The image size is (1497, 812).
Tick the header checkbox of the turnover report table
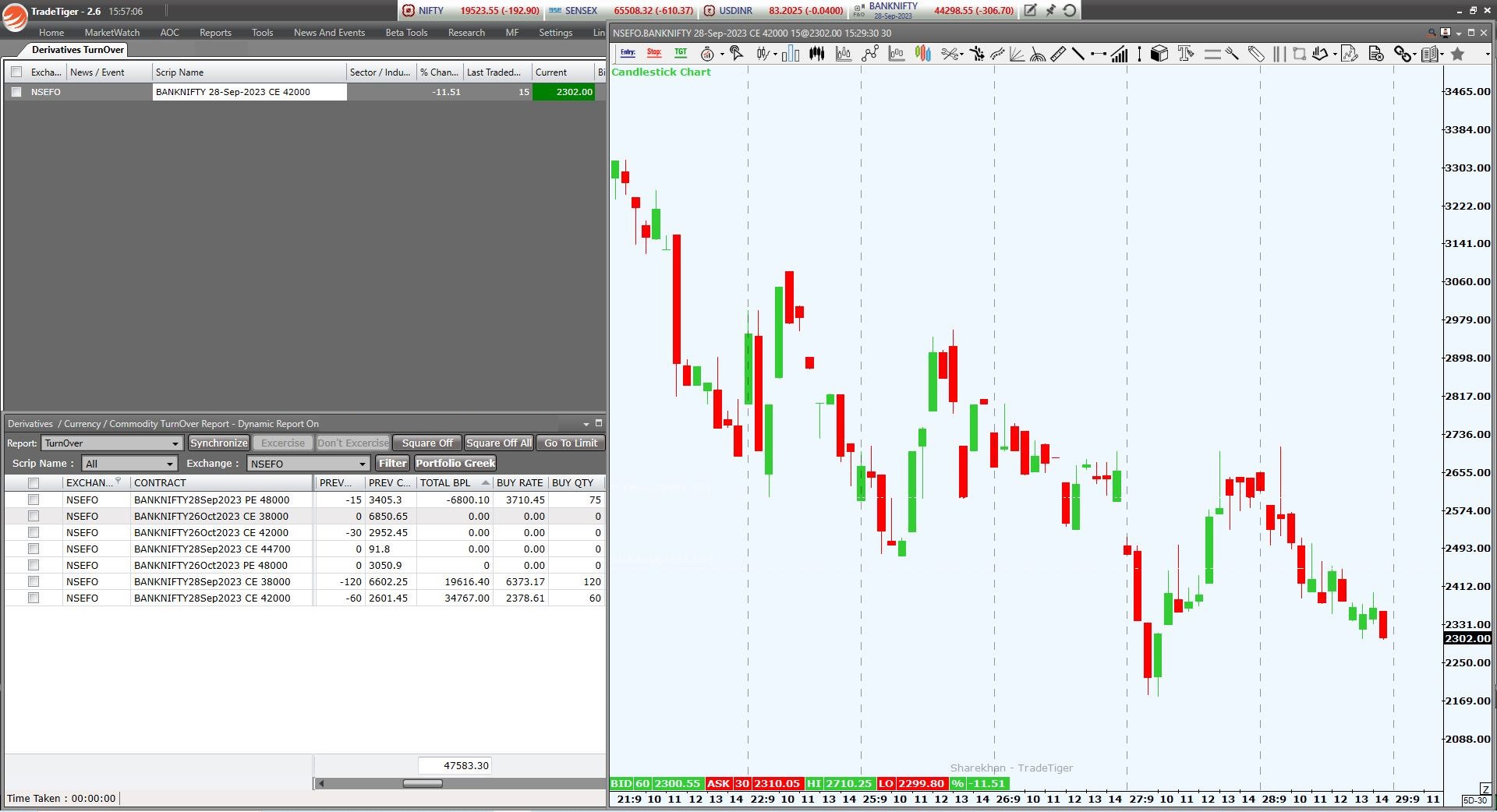click(34, 483)
